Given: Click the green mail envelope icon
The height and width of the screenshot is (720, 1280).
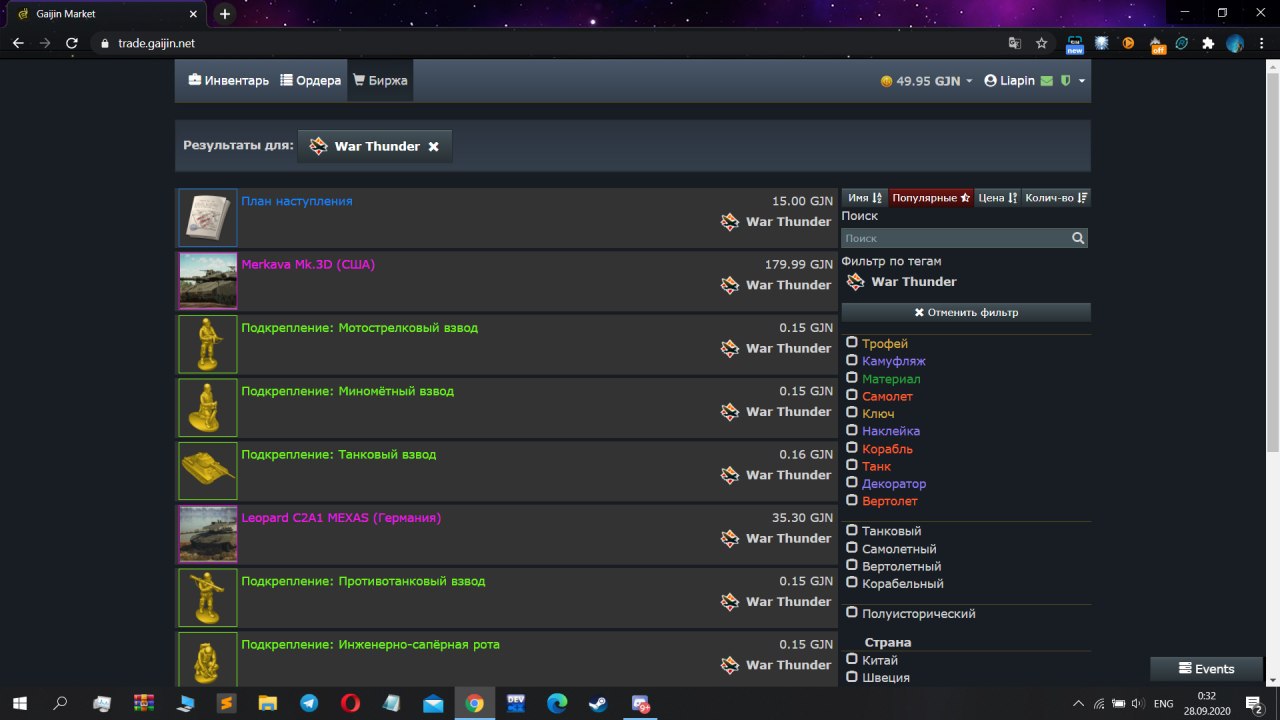Looking at the screenshot, I should pyautogui.click(x=1046, y=81).
